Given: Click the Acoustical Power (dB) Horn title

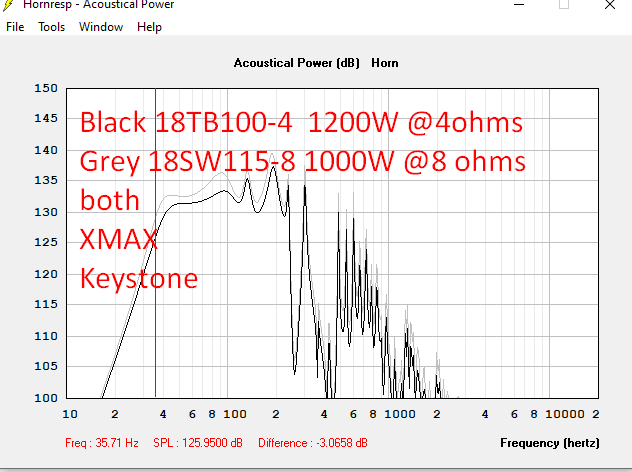Looking at the screenshot, I should (316, 63).
